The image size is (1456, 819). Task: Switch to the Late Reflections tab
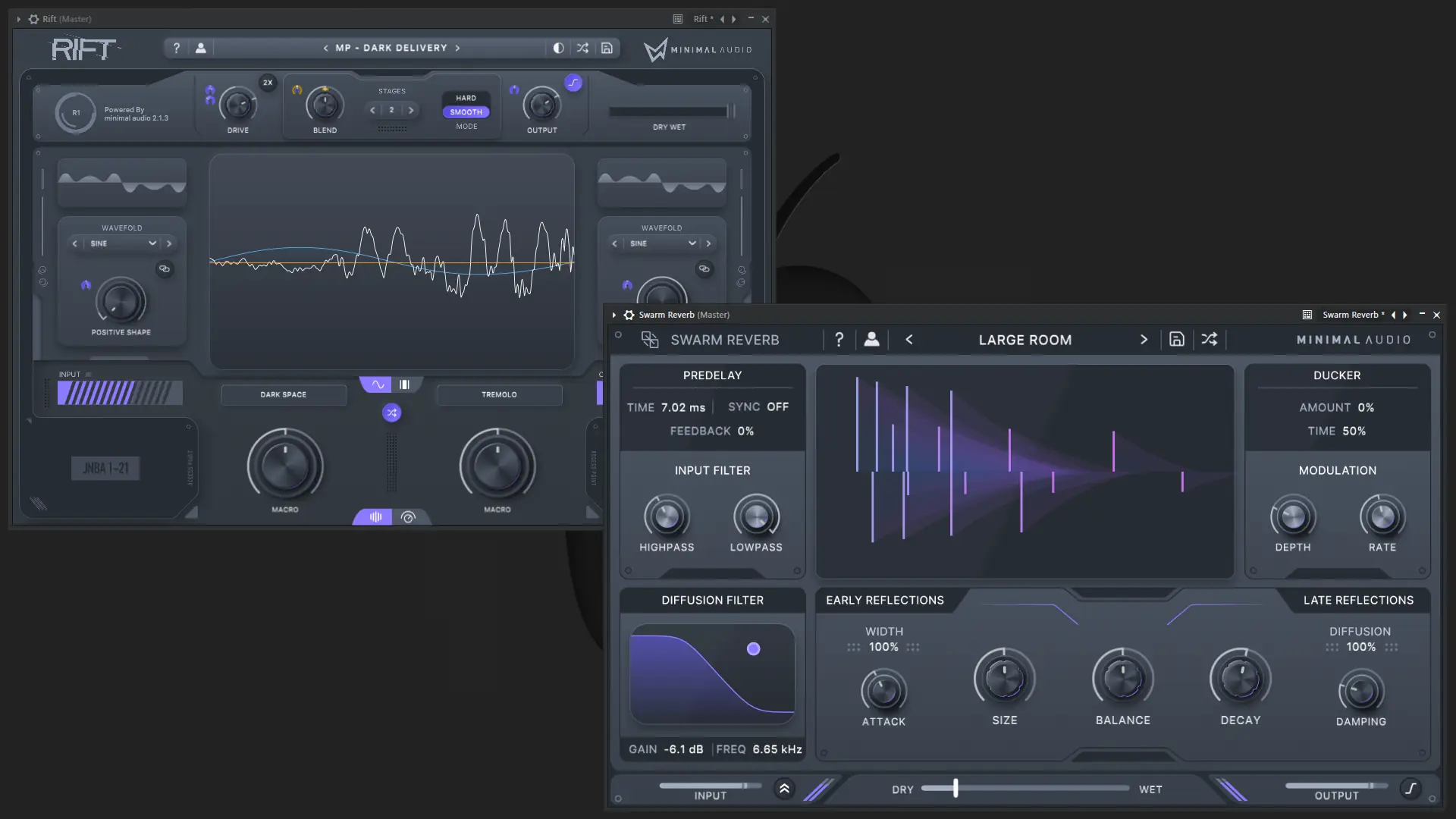[1357, 600]
